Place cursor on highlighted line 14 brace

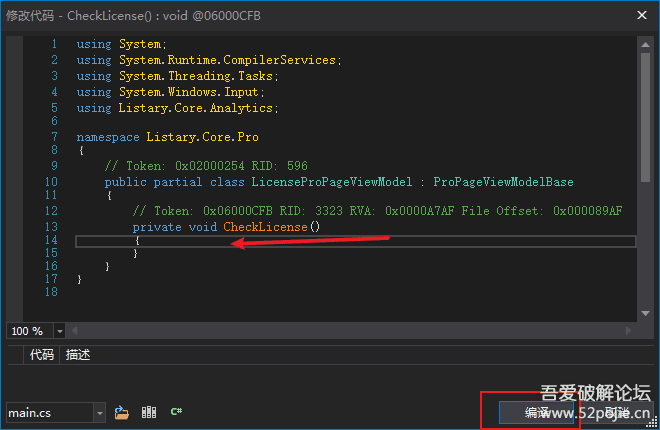(138, 241)
